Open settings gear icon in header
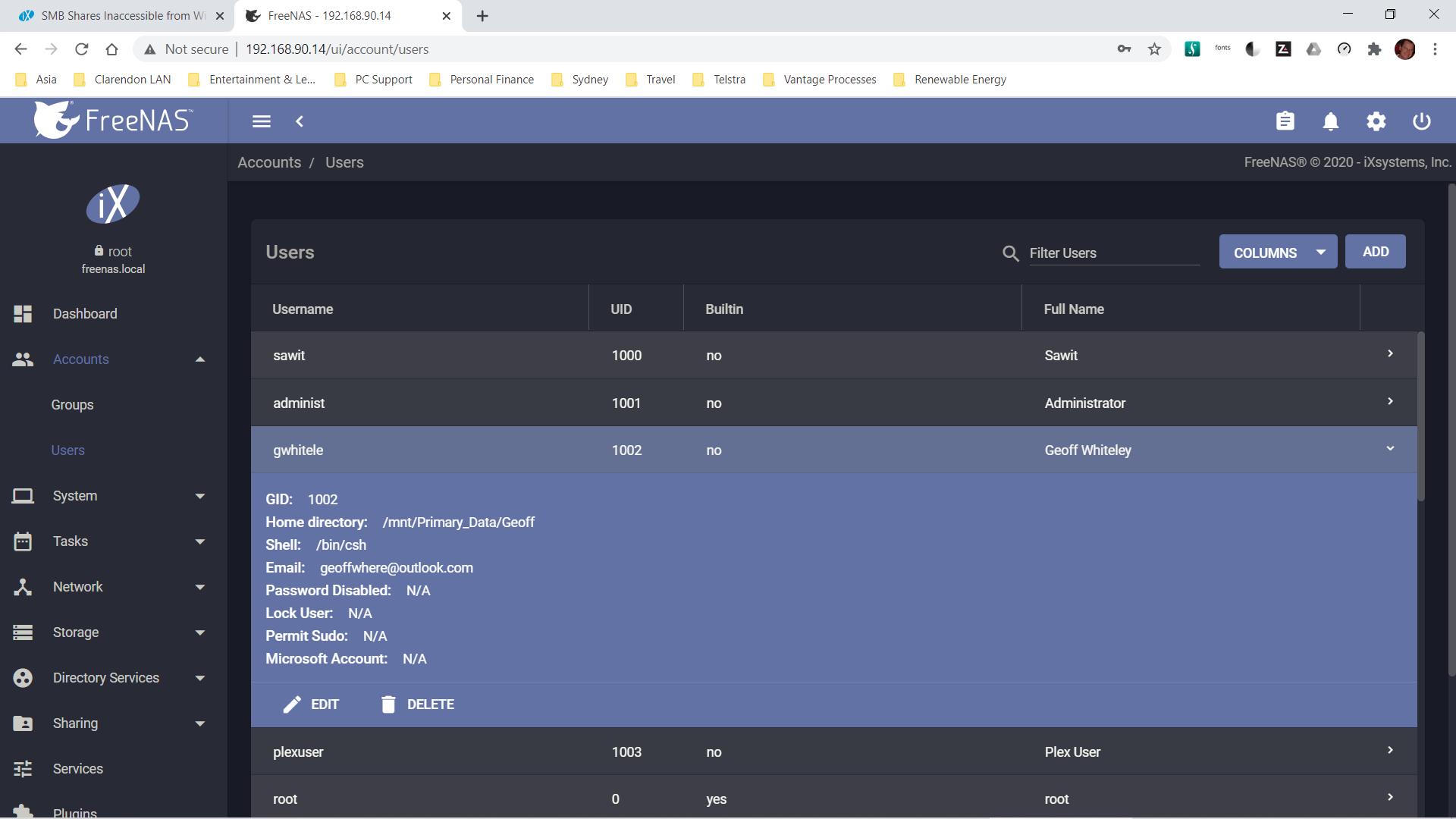1456x819 pixels. (x=1376, y=121)
